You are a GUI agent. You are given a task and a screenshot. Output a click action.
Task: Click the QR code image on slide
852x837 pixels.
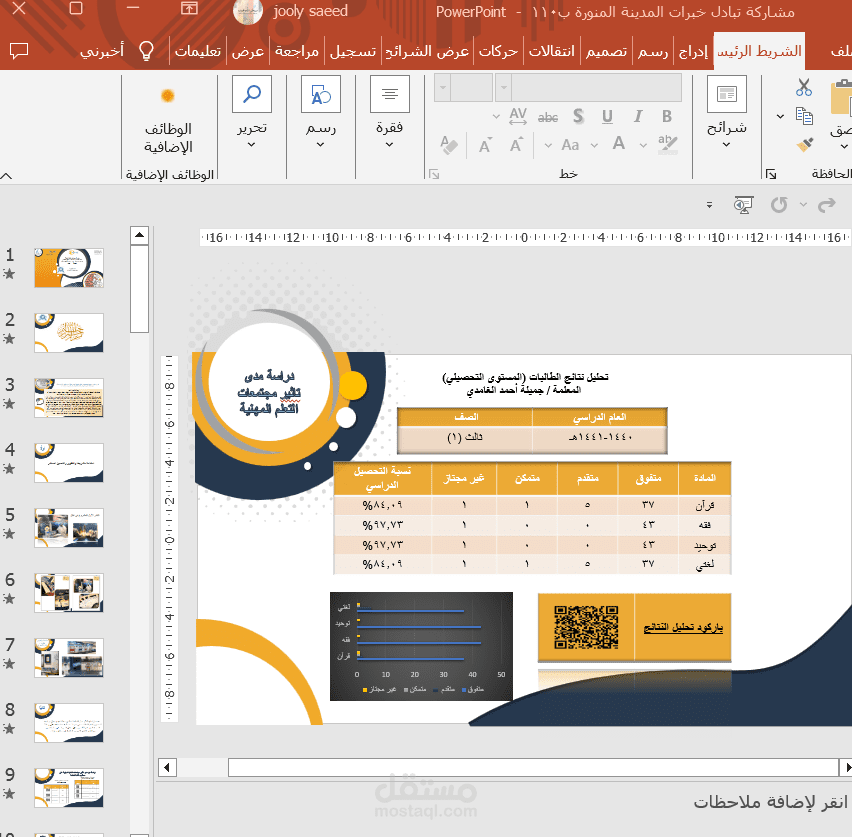coord(586,628)
